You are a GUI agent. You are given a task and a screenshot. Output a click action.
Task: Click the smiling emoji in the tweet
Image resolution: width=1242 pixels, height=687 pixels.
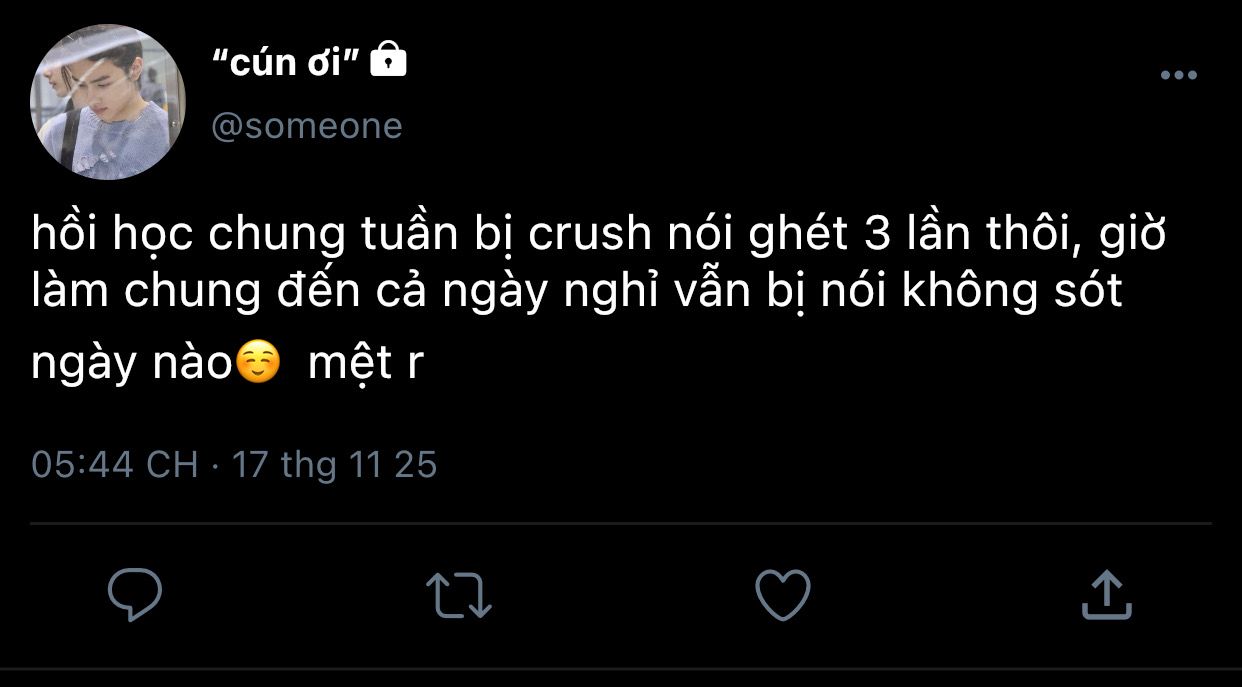(258, 364)
